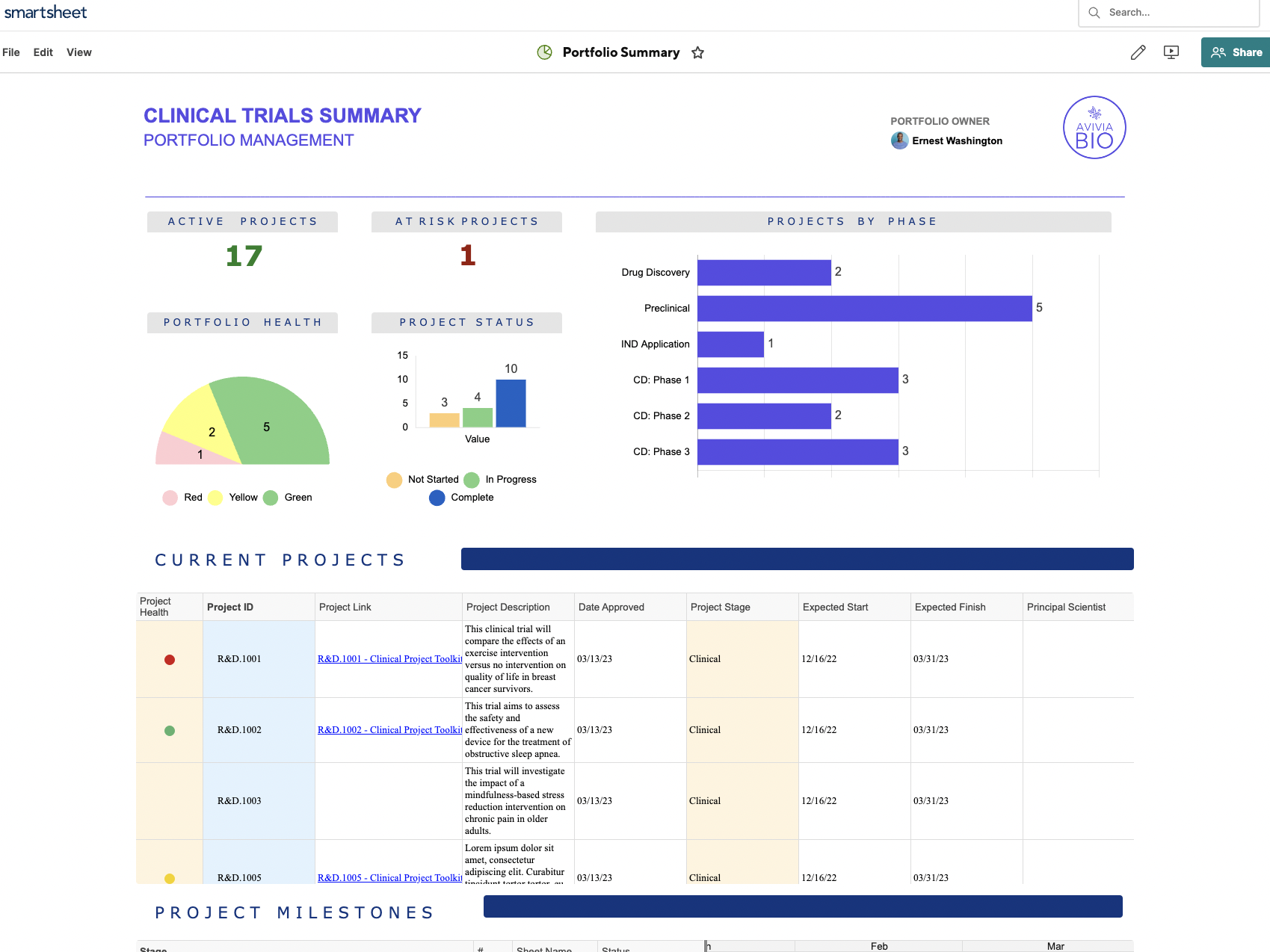Click the green health dot for R&D.1002
Viewport: 1270px width, 952px height.
170,731
